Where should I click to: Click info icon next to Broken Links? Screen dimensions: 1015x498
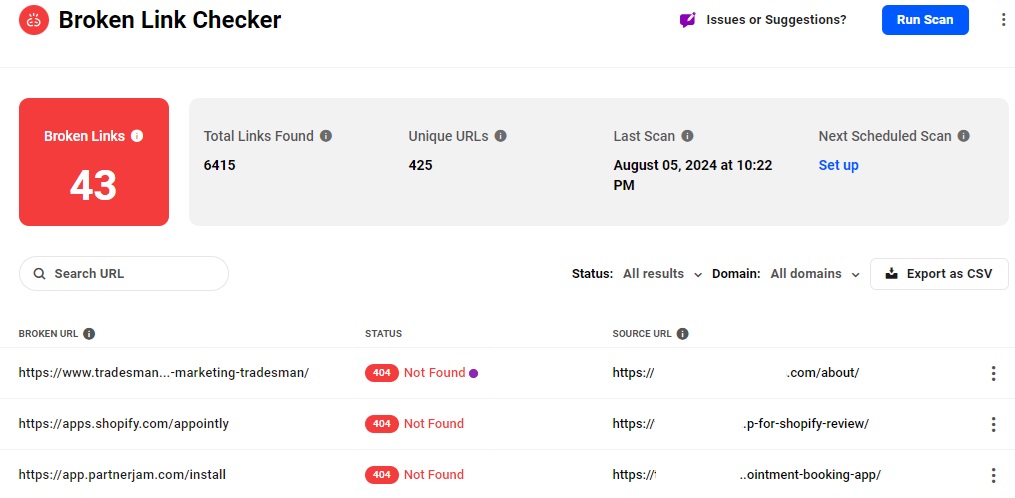pyautogui.click(x=137, y=136)
